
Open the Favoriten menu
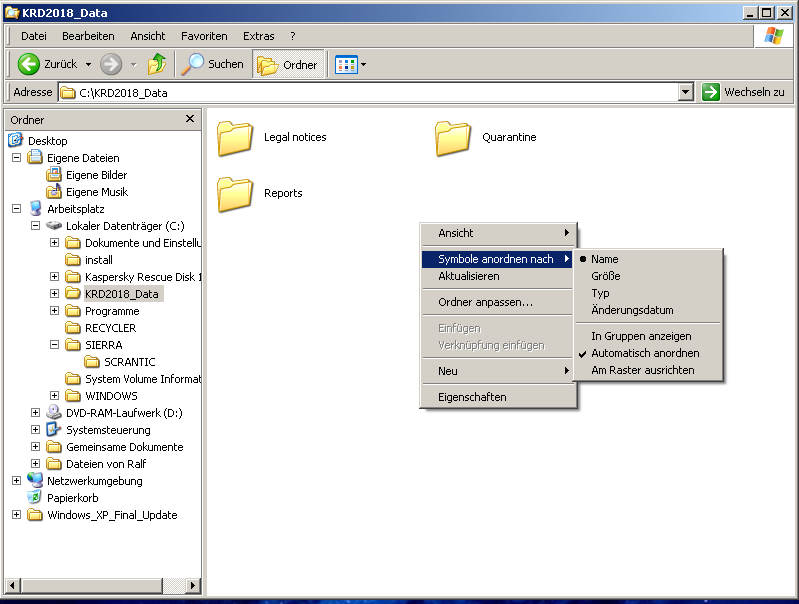204,36
